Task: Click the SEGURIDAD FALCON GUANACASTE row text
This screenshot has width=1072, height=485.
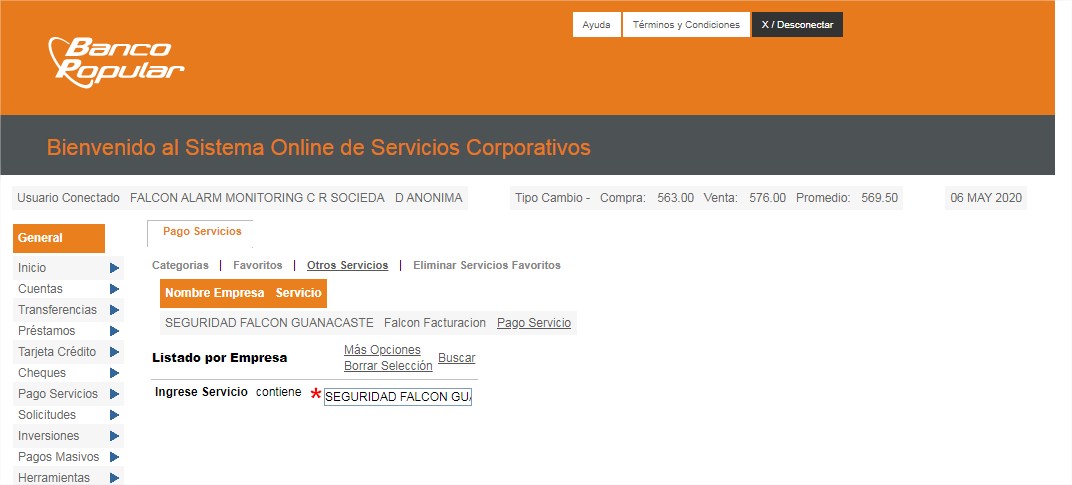Action: click(x=269, y=323)
